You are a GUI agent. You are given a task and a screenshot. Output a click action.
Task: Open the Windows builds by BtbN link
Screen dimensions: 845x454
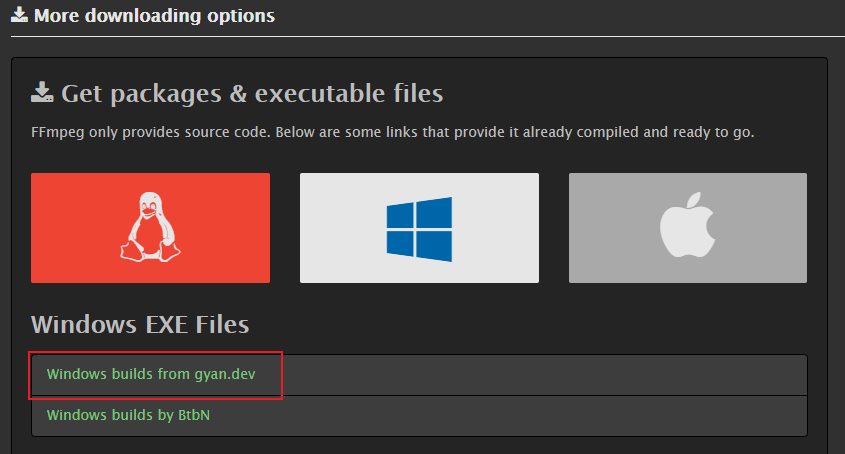point(128,414)
